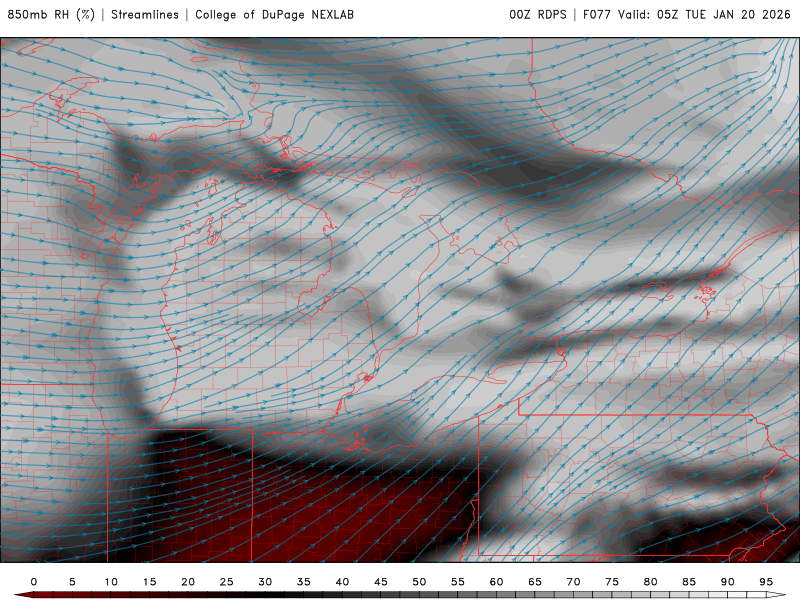Click the colorbar label '75'
800x600 pixels.
pos(612,582)
